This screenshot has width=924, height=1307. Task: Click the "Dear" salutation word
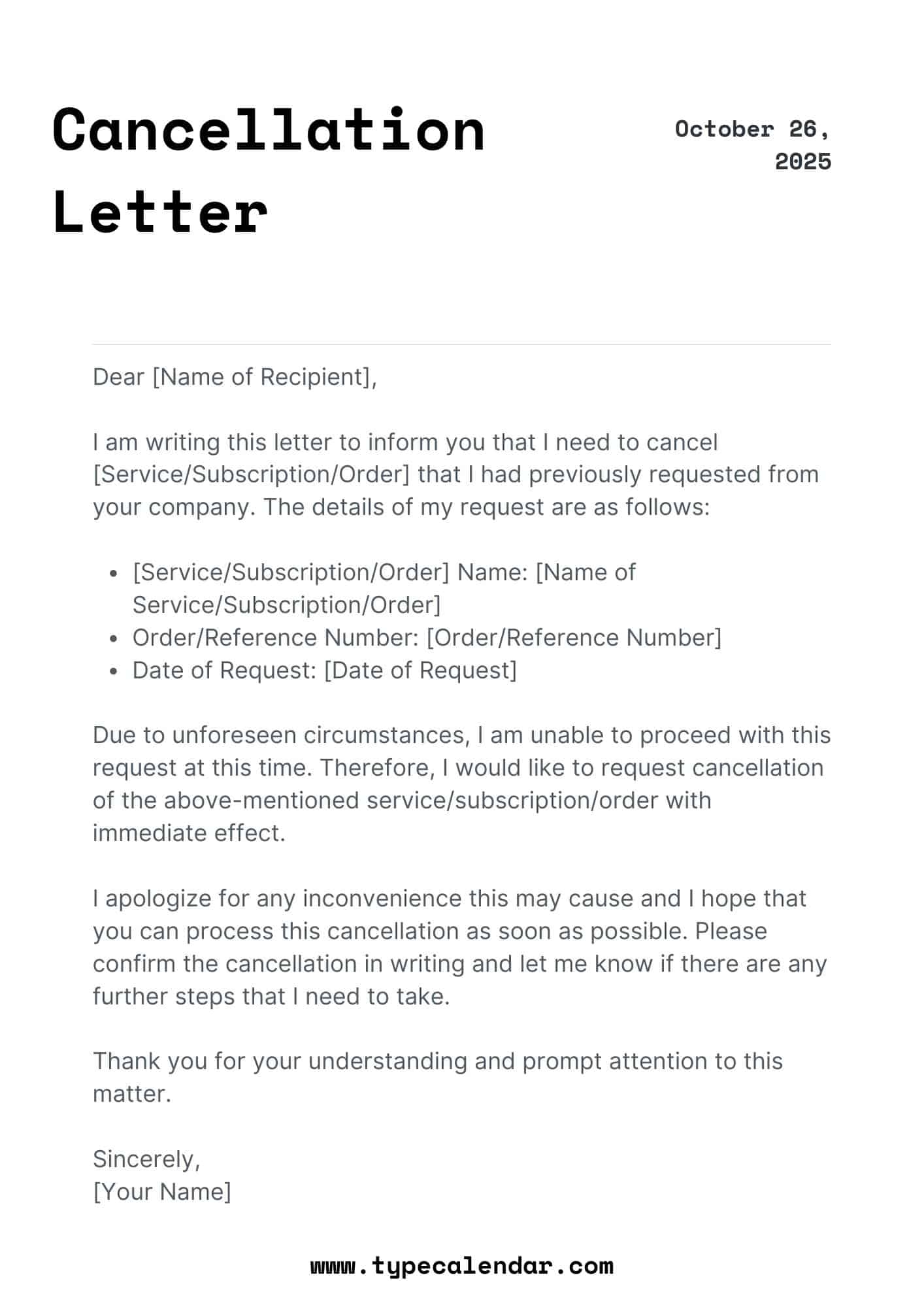point(118,377)
